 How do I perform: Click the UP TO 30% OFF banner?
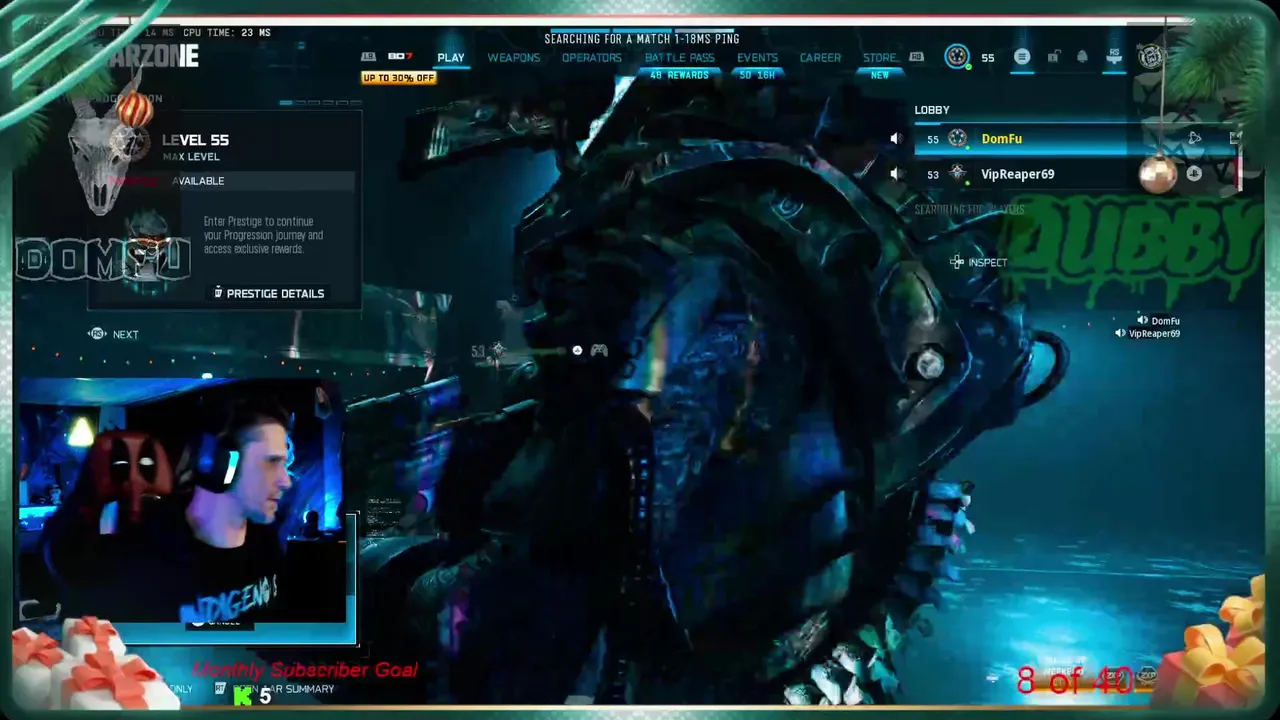pyautogui.click(x=399, y=78)
